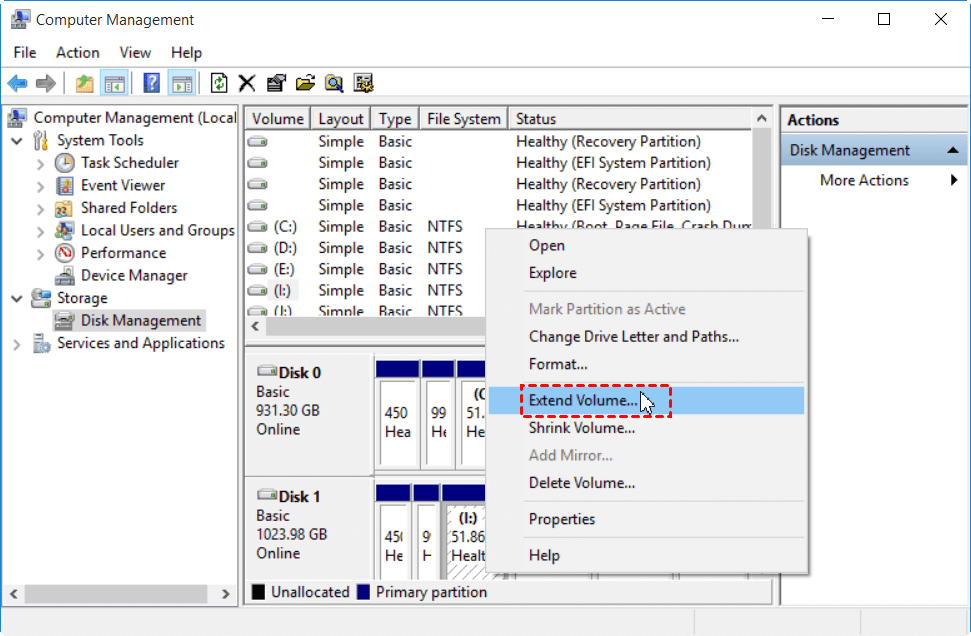
Task: Expand the Event Viewer node
Action: coord(40,186)
